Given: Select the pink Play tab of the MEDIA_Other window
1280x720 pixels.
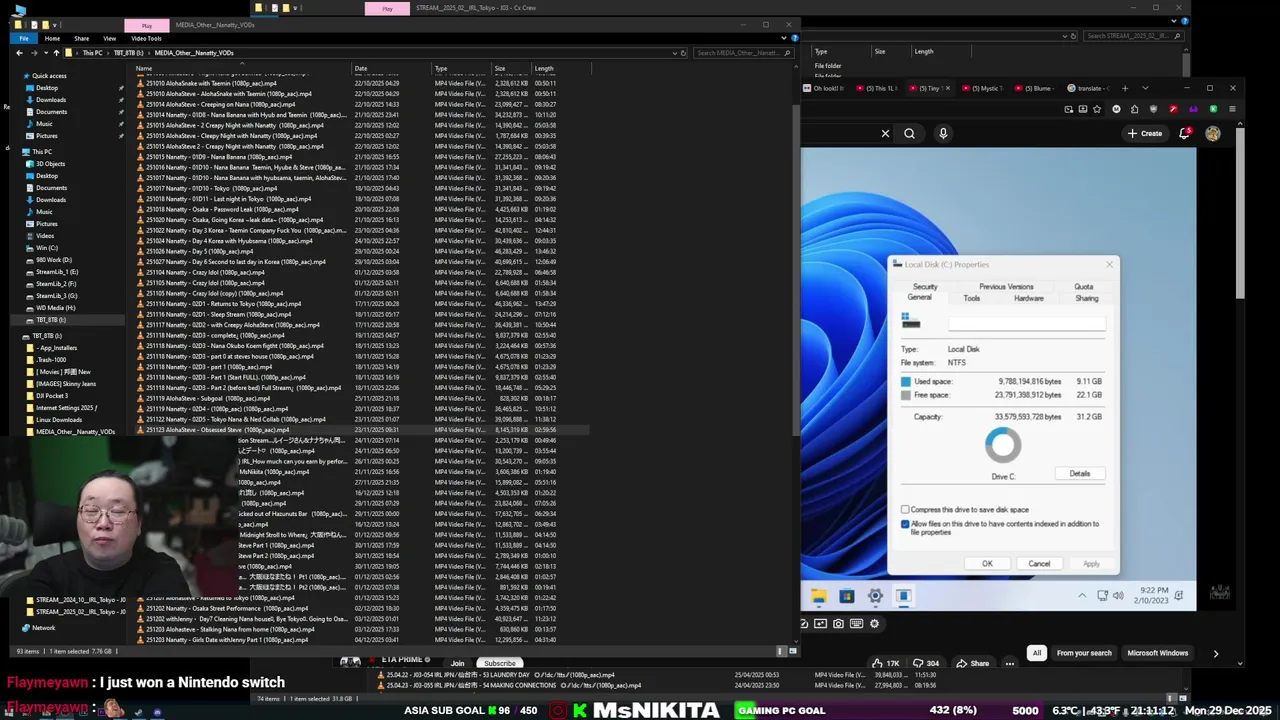Looking at the screenshot, I should 147,25.
